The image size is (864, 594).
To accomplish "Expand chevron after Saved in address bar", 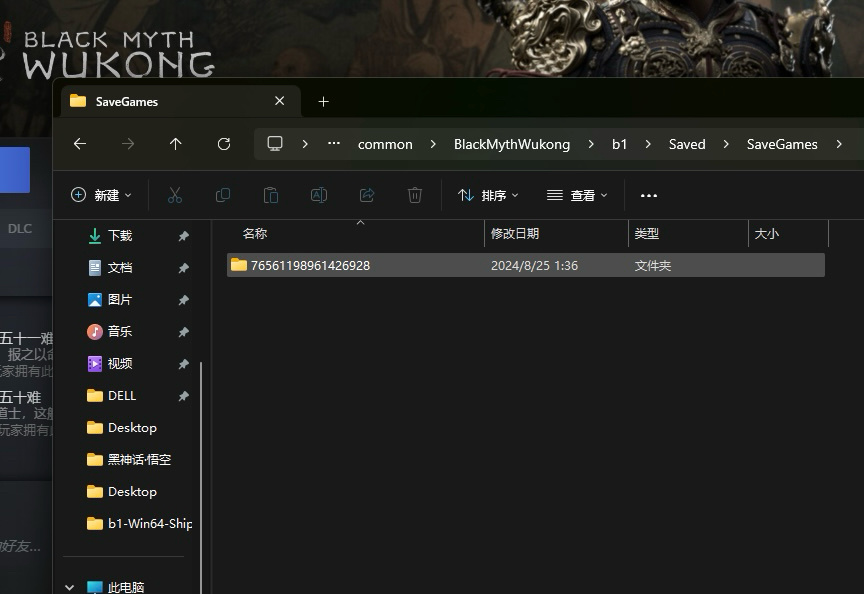I will [x=726, y=144].
